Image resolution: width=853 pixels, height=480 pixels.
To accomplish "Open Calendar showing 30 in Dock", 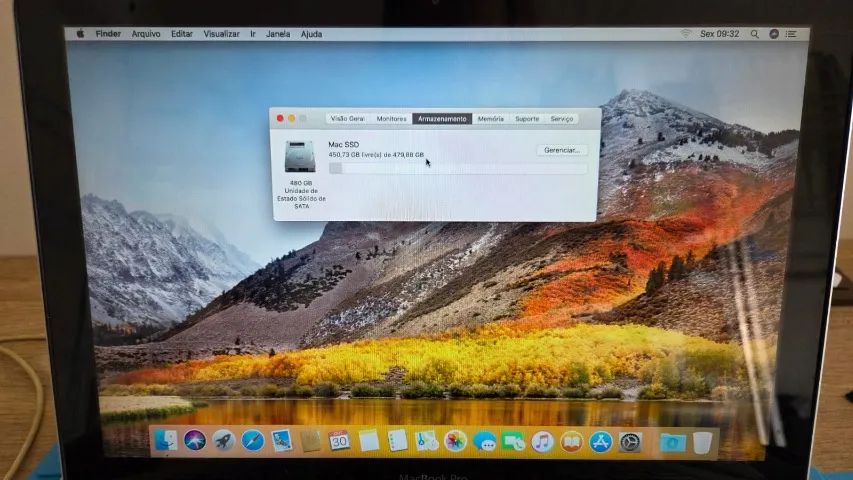I will click(339, 441).
